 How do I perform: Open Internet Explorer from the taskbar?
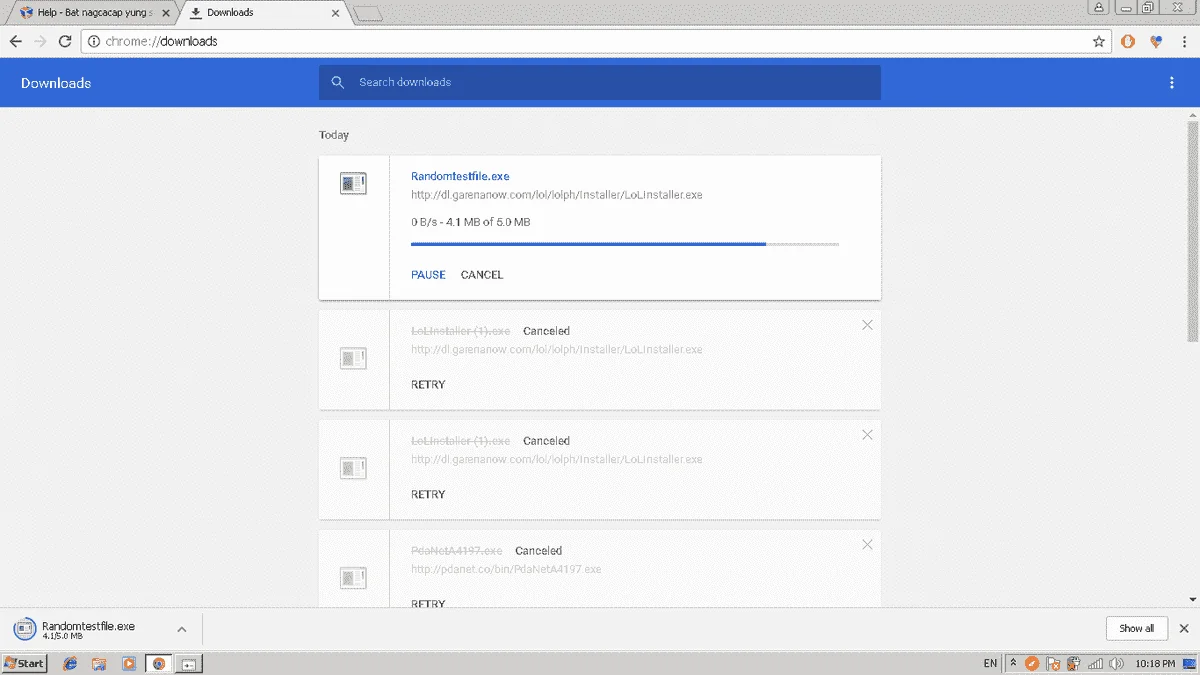point(70,663)
